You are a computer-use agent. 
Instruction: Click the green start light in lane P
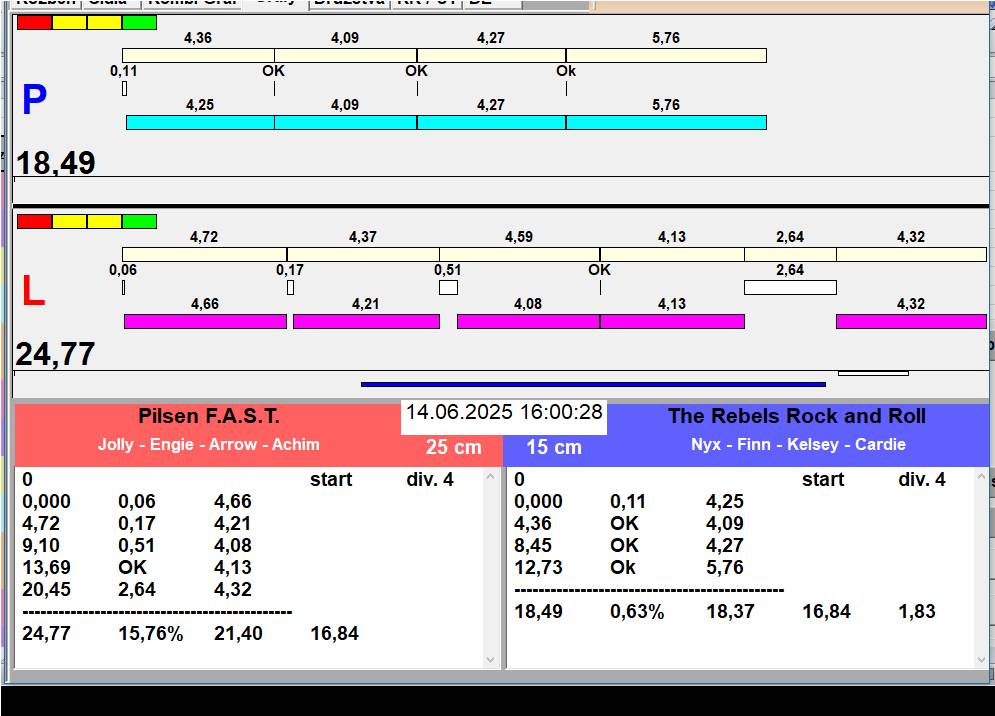(x=139, y=22)
